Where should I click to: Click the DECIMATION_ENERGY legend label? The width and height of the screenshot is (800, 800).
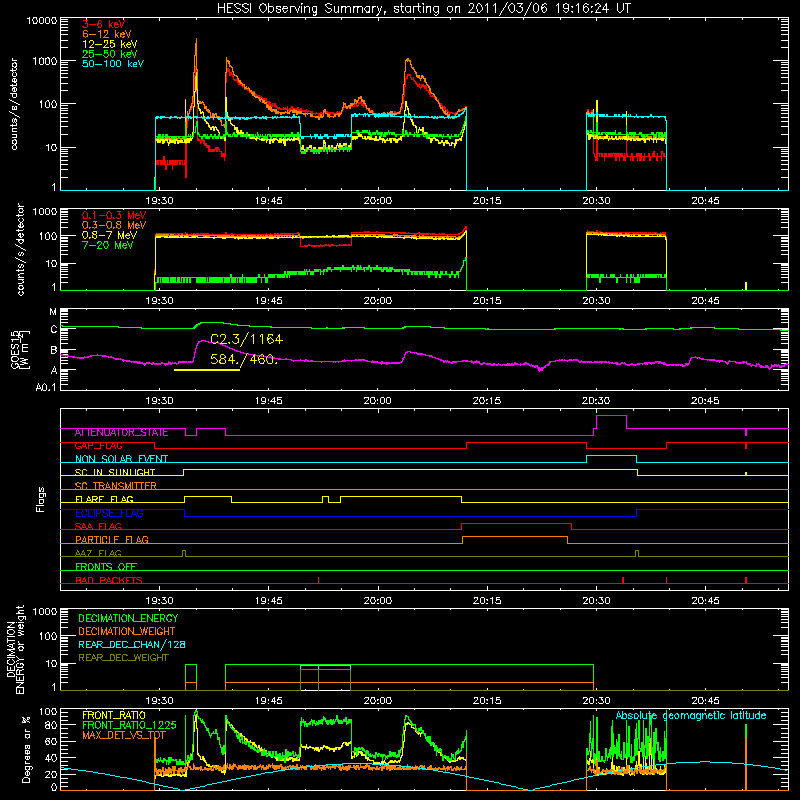click(x=128, y=618)
